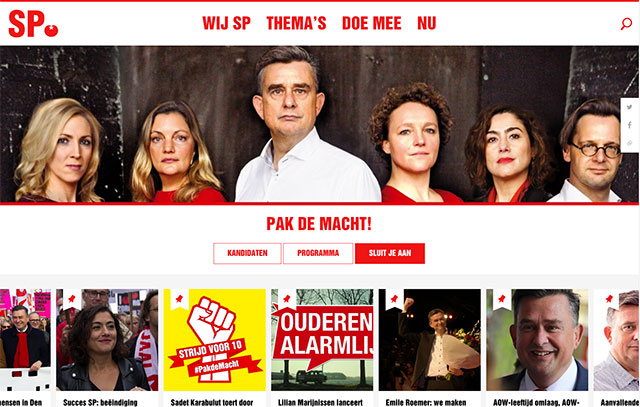The width and height of the screenshot is (640, 407).
Task: Click the red SLUIT JE AAN button
Action: [390, 253]
